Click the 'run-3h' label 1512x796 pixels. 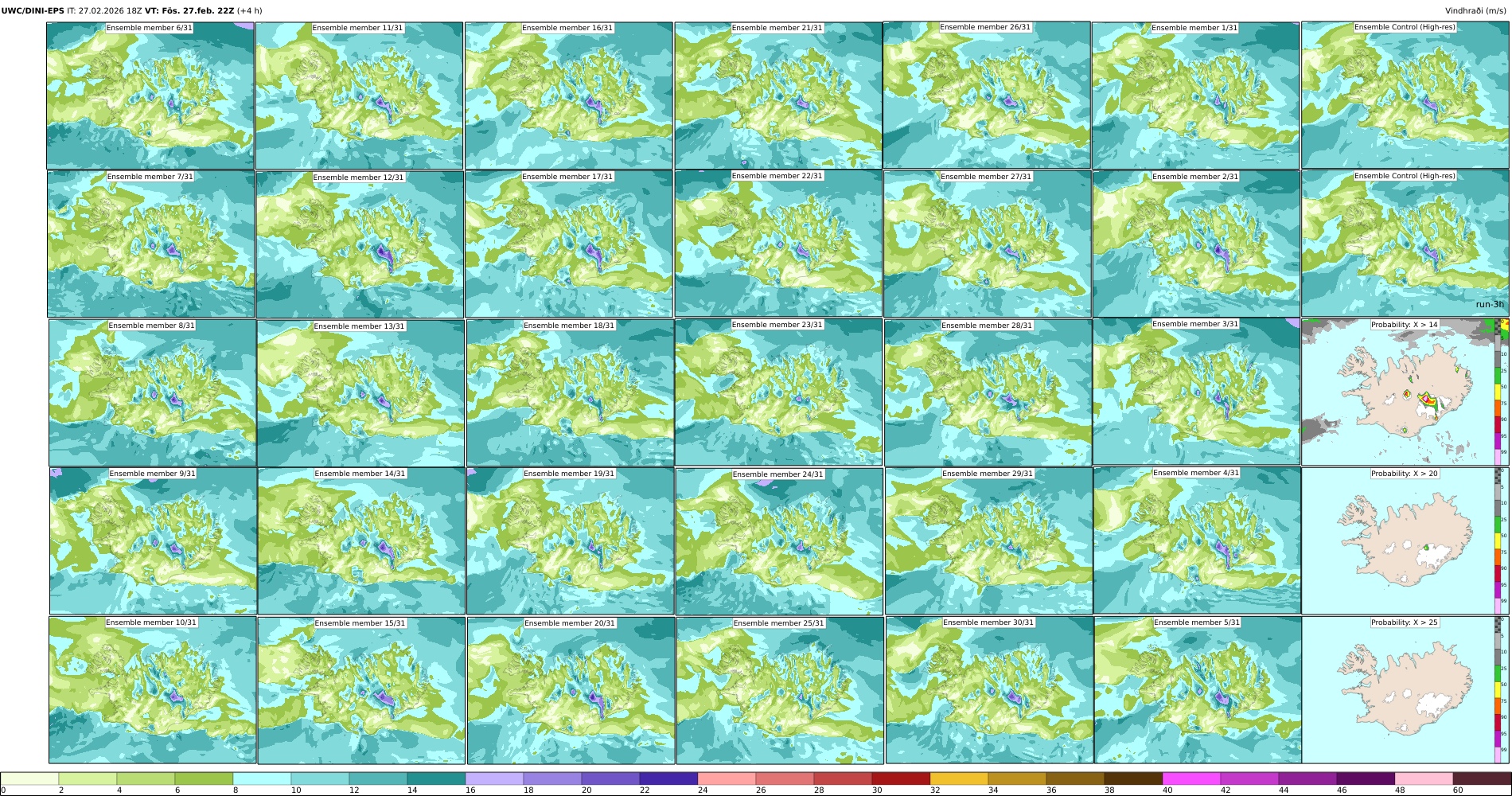click(1490, 304)
